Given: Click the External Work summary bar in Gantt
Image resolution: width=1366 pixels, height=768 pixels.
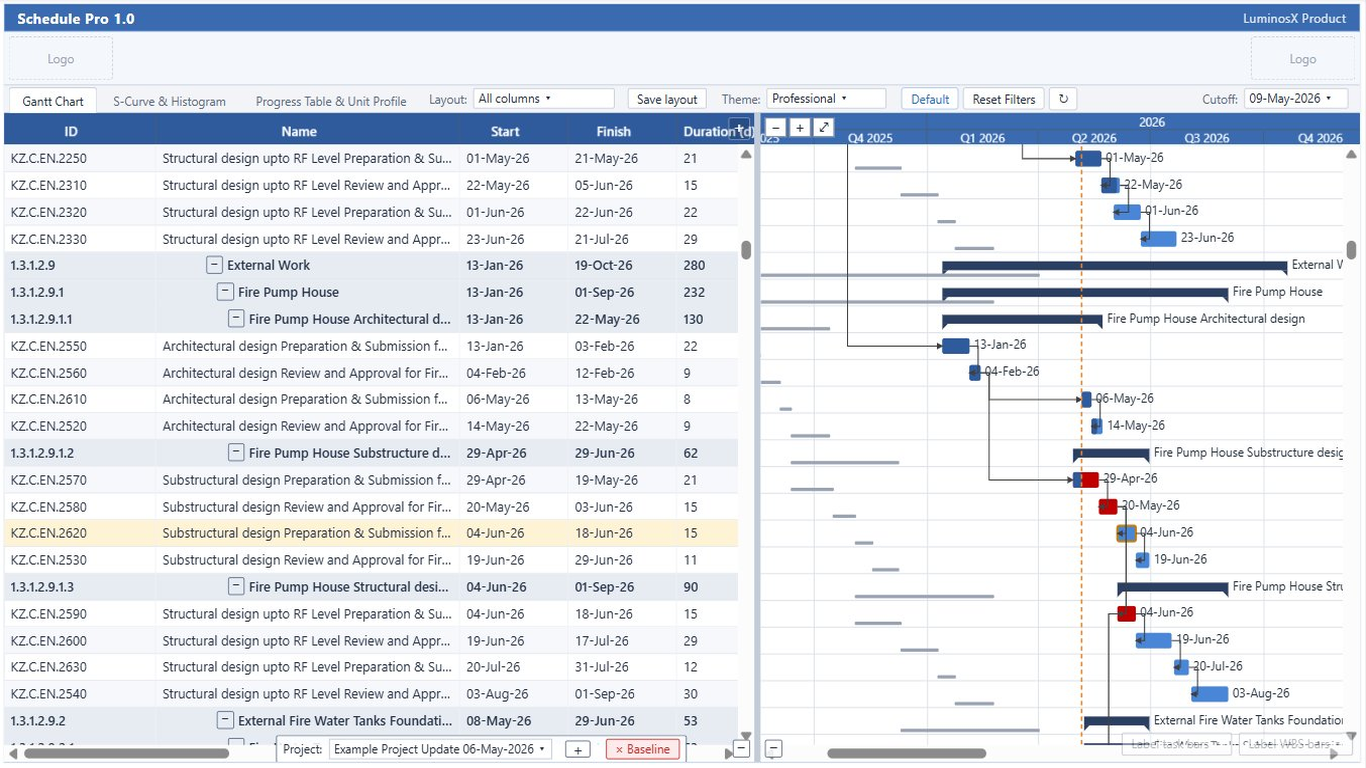Looking at the screenshot, I should (1115, 266).
